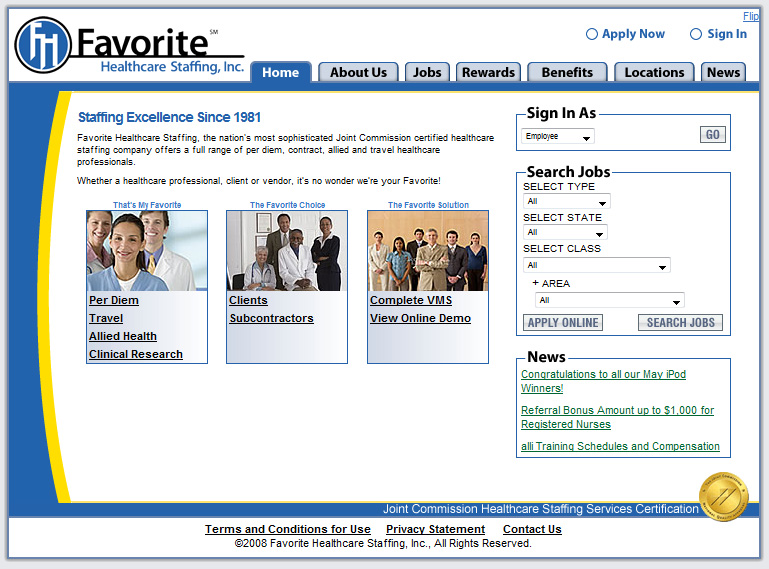This screenshot has height=569, width=769.
Task: Open the Referral Bonus news link
Action: [x=617, y=417]
